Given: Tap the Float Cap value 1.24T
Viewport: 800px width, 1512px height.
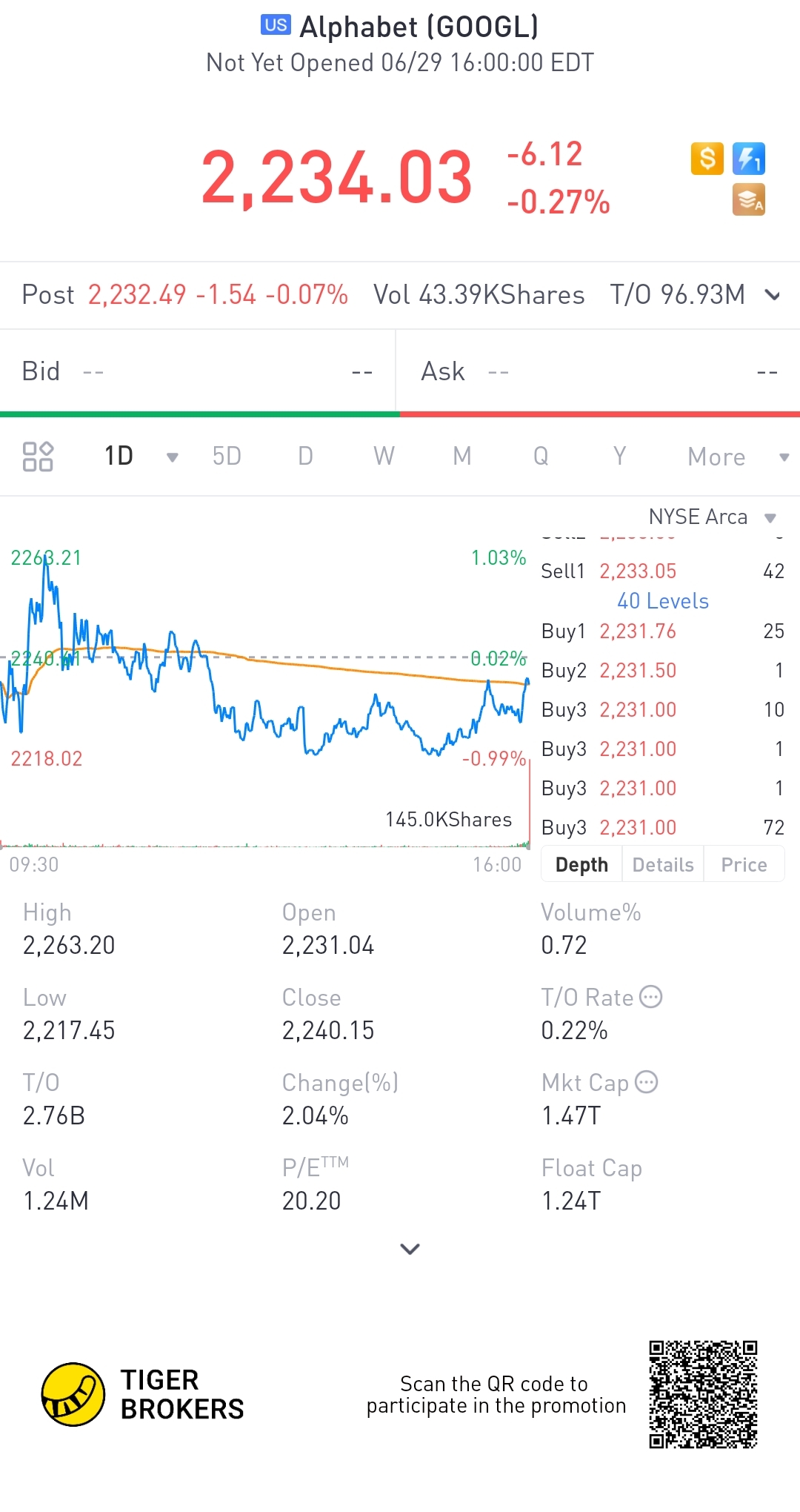Looking at the screenshot, I should coord(571,1201).
